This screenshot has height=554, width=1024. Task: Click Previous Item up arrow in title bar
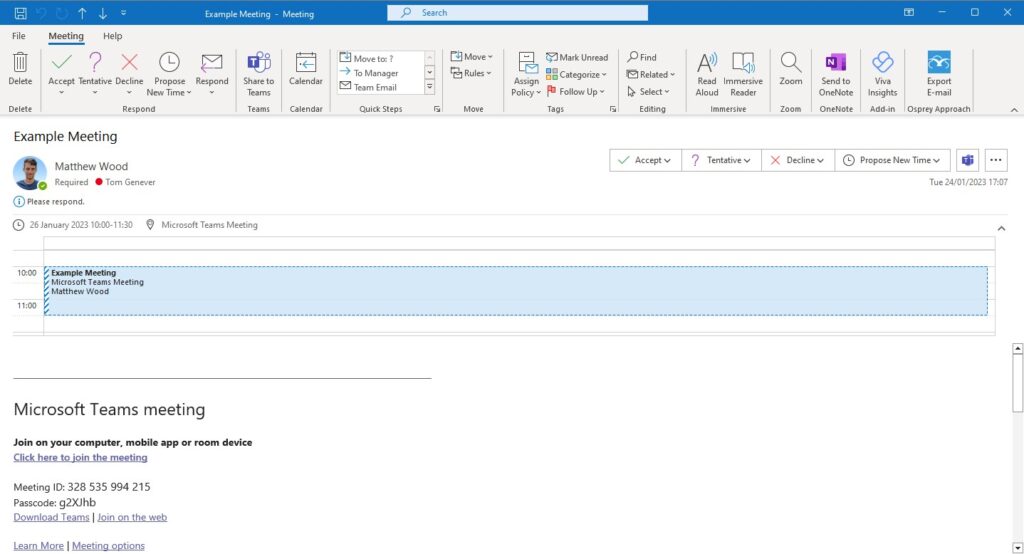pyautogui.click(x=82, y=13)
